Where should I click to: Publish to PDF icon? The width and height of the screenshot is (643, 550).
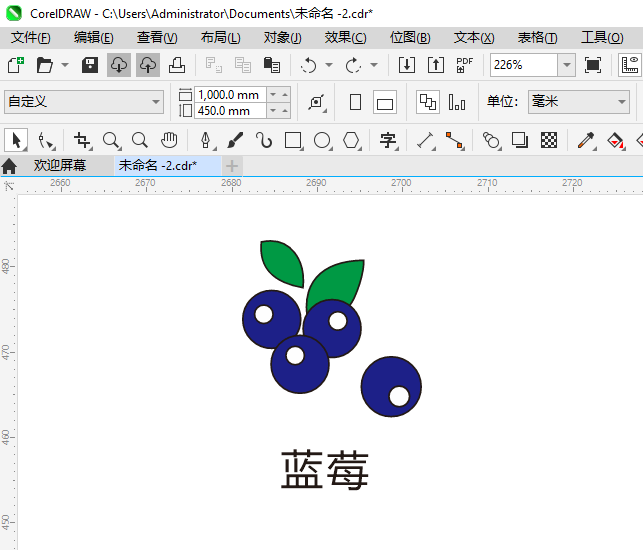465,65
